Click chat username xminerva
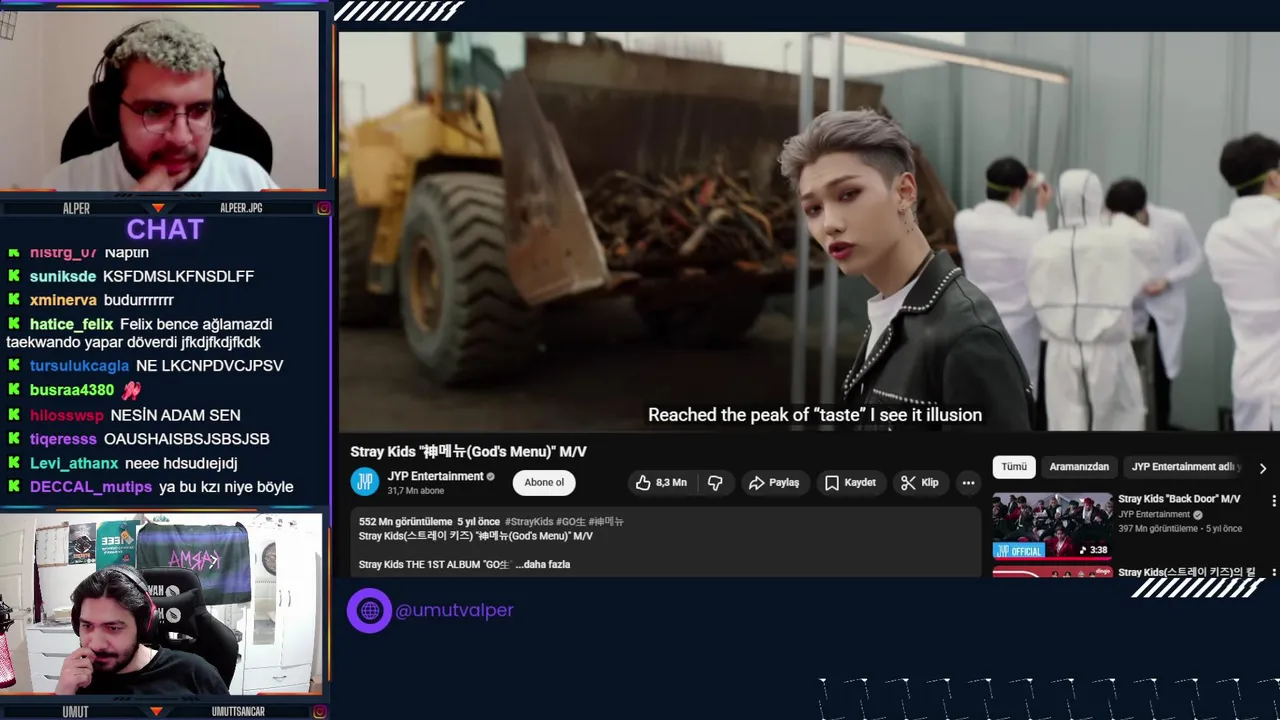 (x=63, y=300)
